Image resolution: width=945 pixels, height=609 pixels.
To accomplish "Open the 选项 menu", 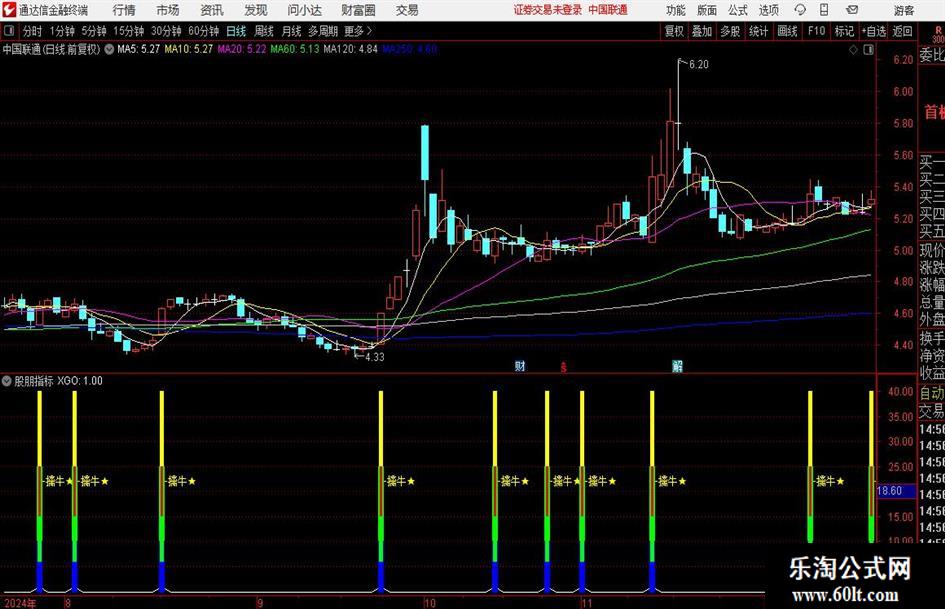I will pyautogui.click(x=768, y=10).
